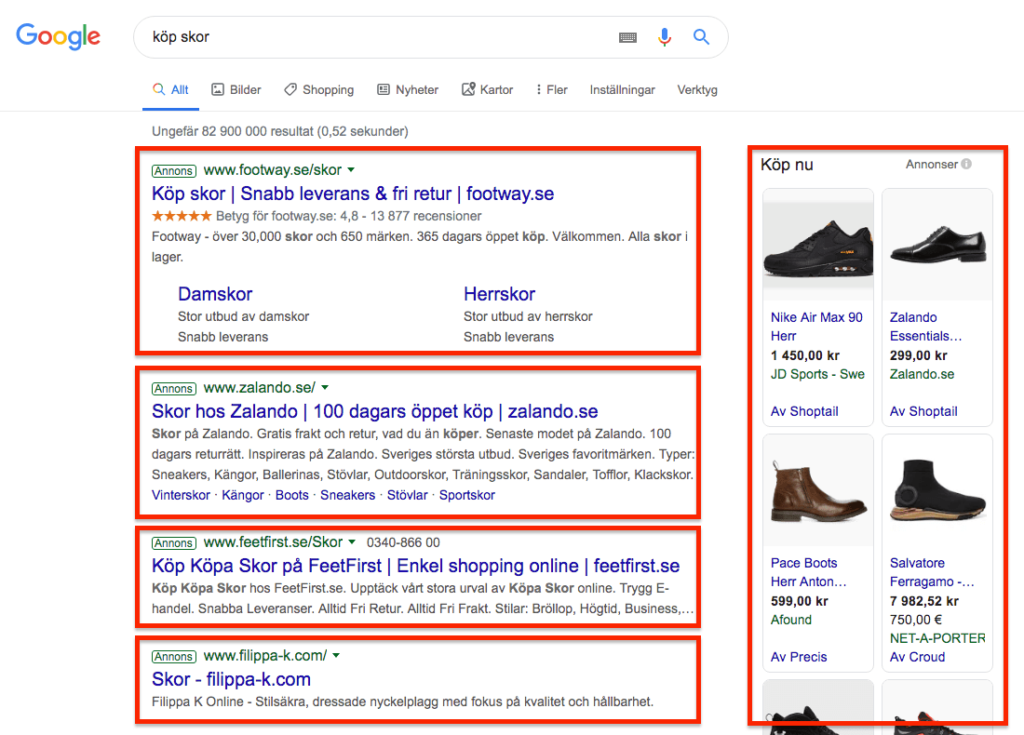The width and height of the screenshot is (1024, 735).
Task: Click the Salvatore Ferragamo shoe image
Action: coord(937,490)
